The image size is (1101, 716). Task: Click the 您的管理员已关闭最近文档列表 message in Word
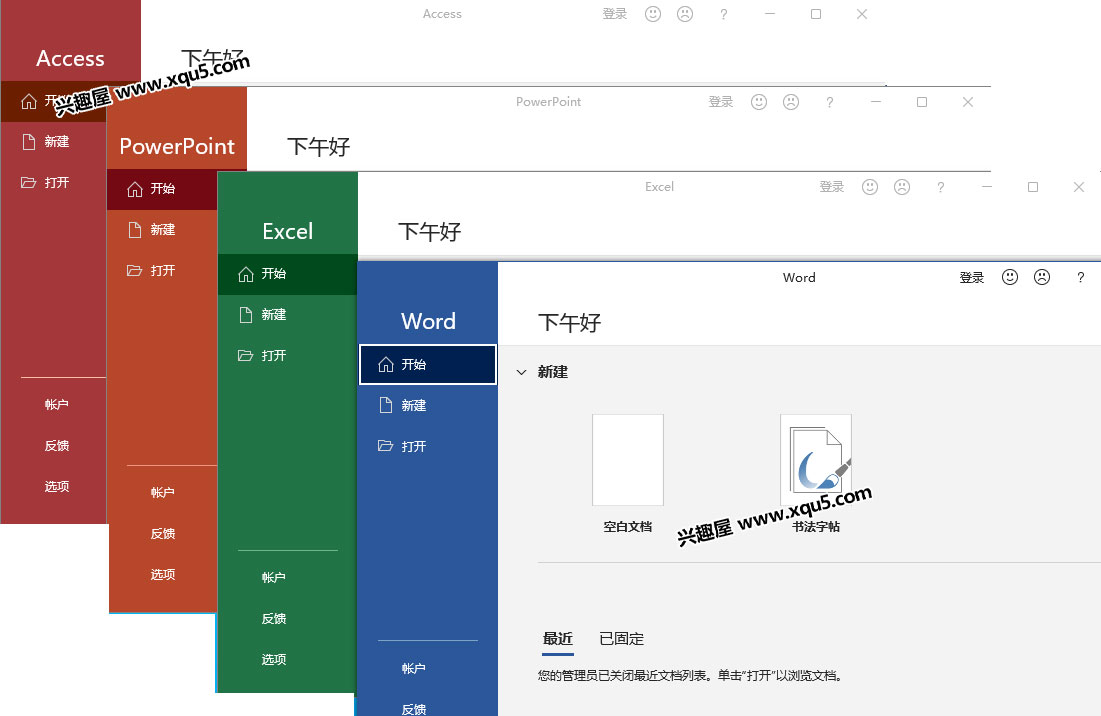point(690,676)
